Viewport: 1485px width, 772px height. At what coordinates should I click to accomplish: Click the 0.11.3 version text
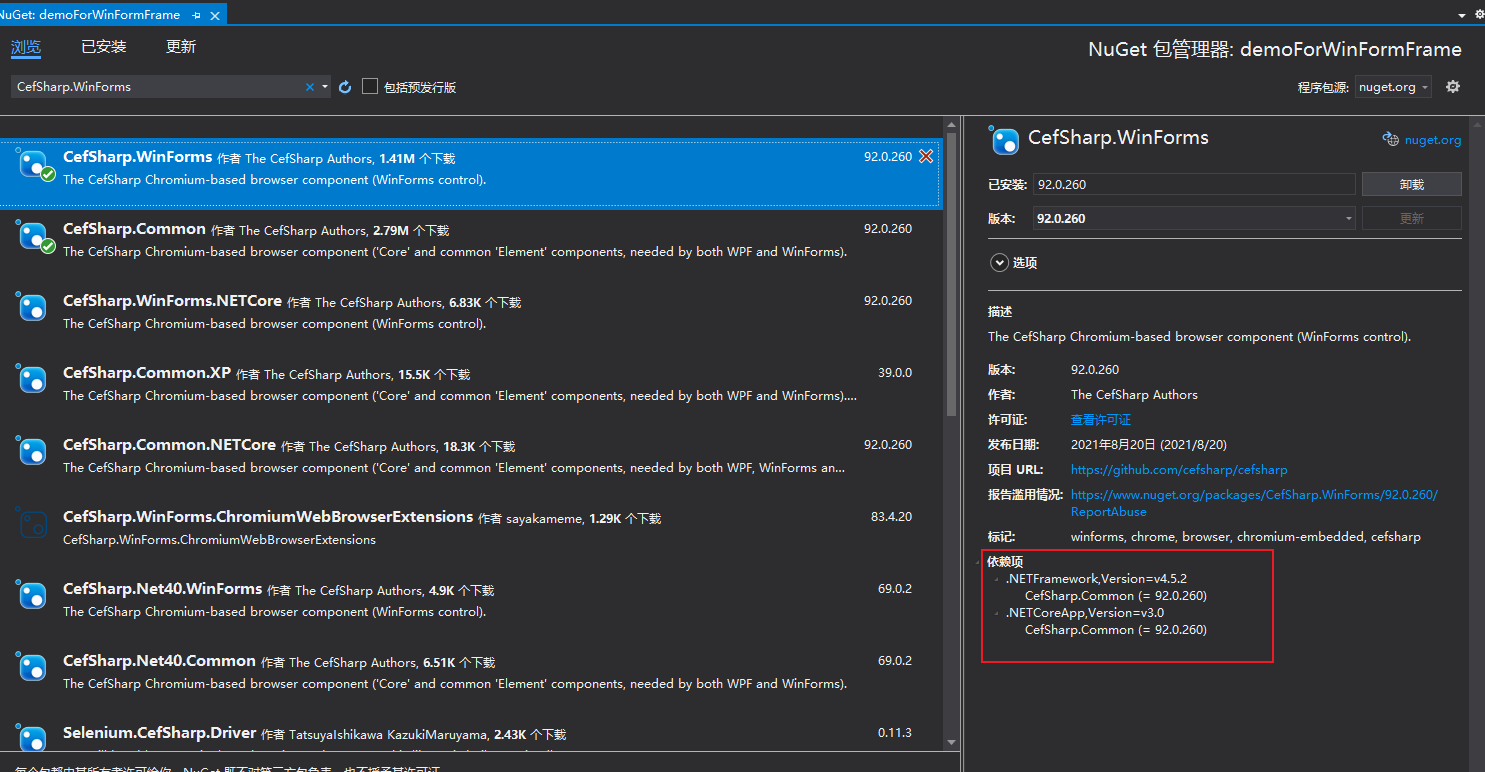895,733
